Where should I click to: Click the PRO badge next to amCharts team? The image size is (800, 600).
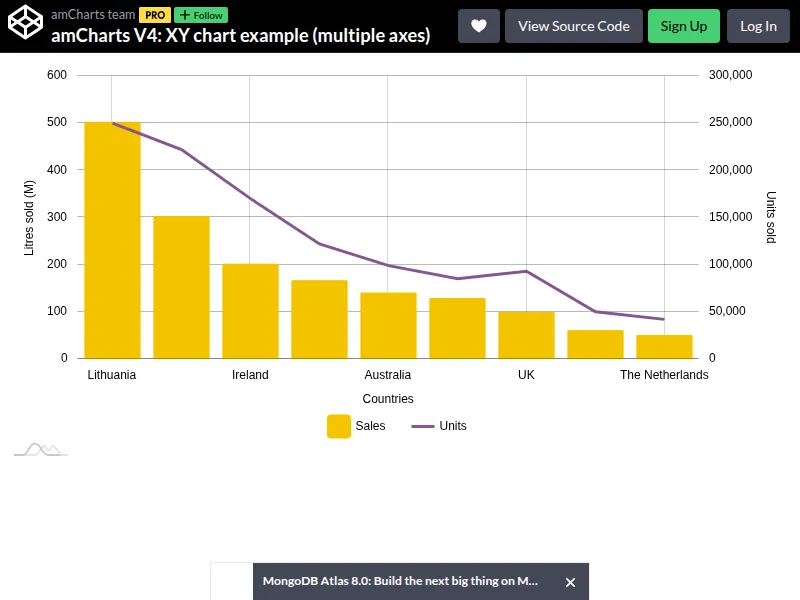155,15
